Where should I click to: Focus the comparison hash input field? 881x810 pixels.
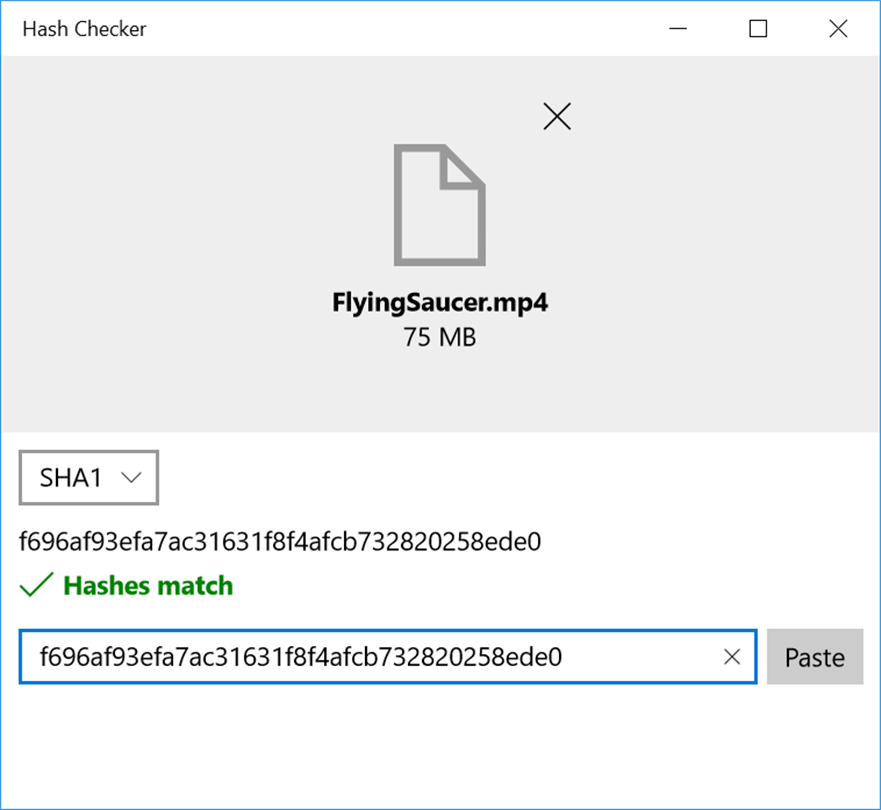(x=388, y=657)
